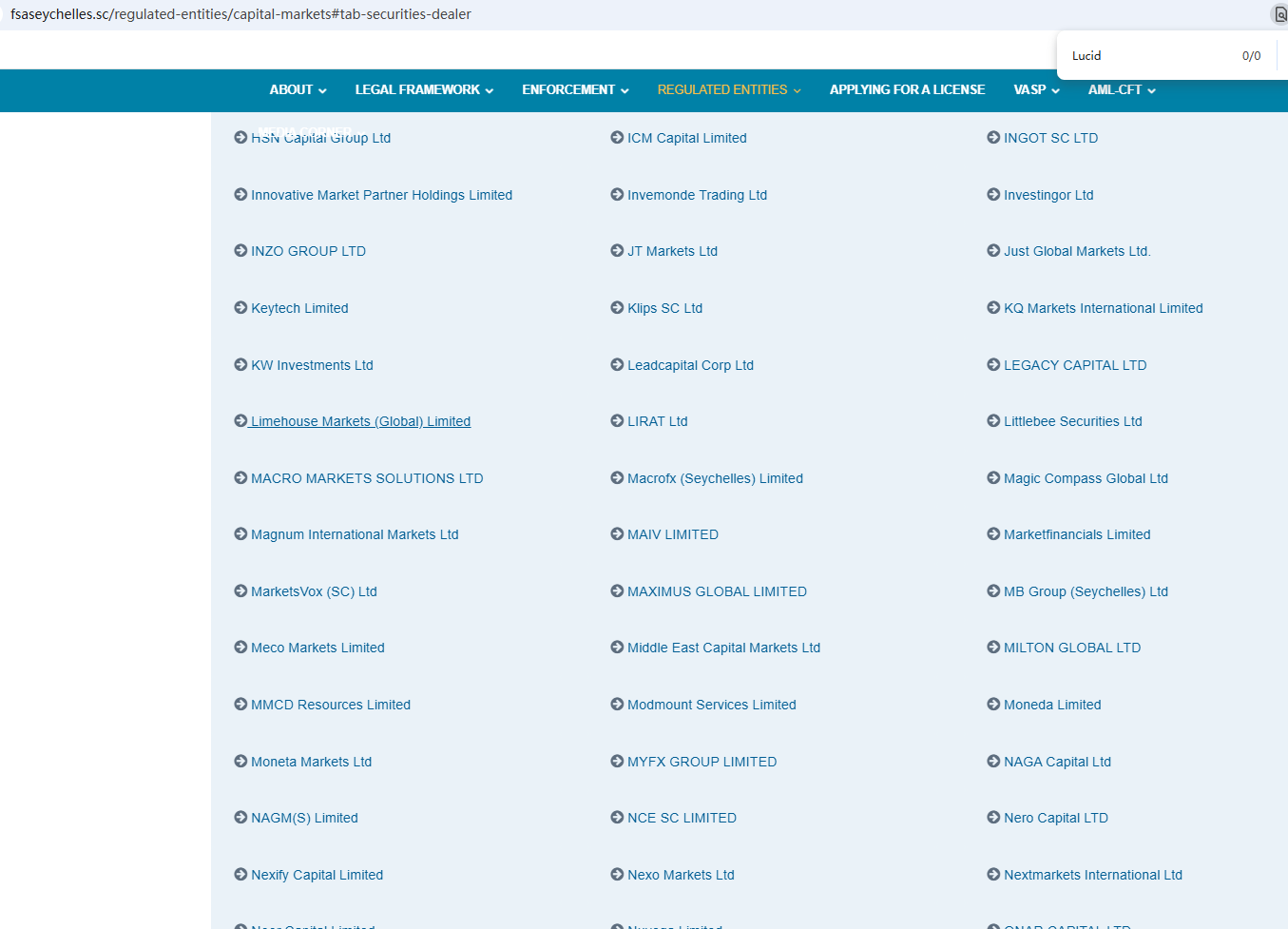Click arrow icon beside Nero Capital LTD
This screenshot has width=1288, height=929.
tap(993, 818)
